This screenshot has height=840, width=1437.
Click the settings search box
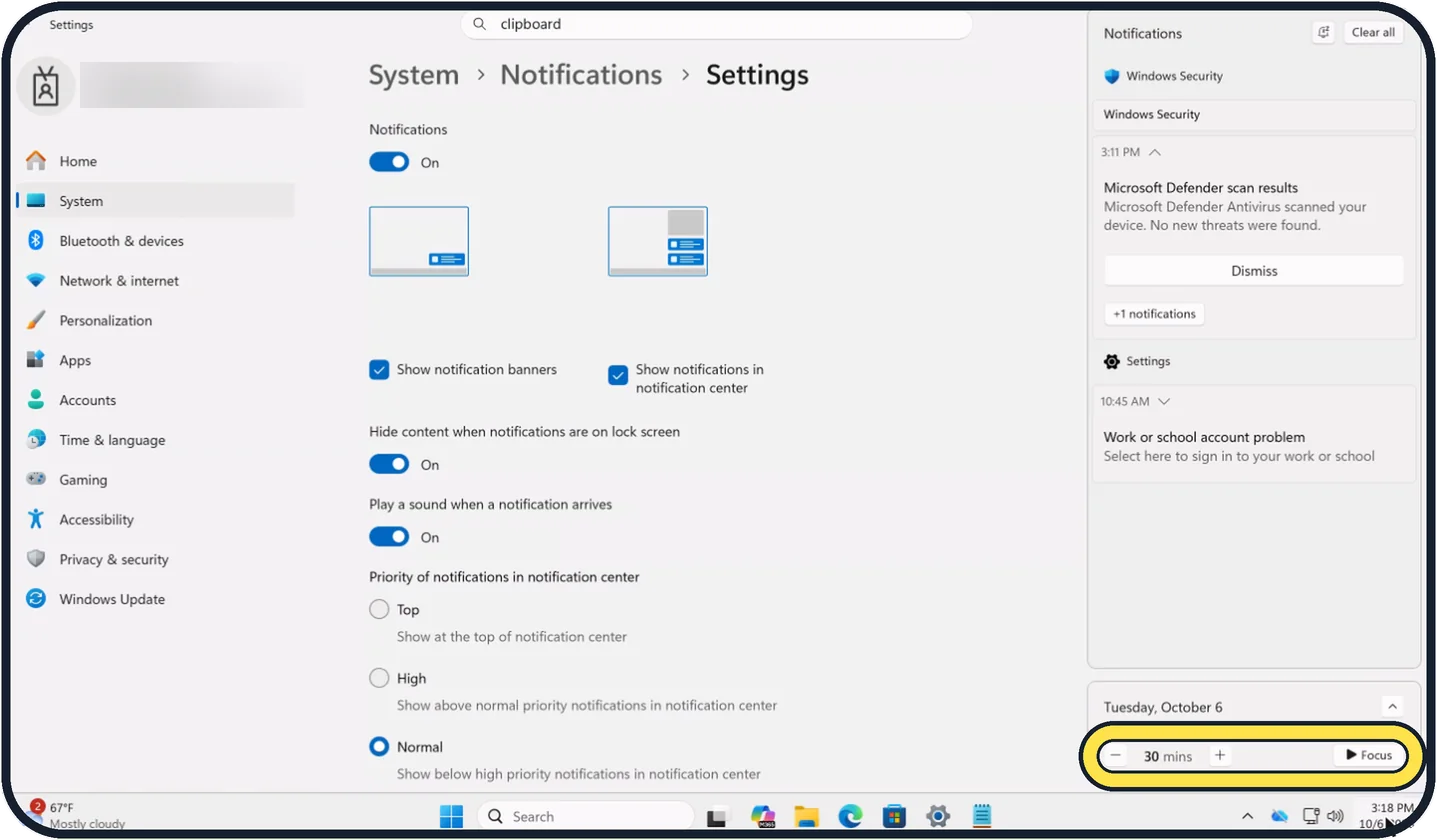[x=716, y=25]
